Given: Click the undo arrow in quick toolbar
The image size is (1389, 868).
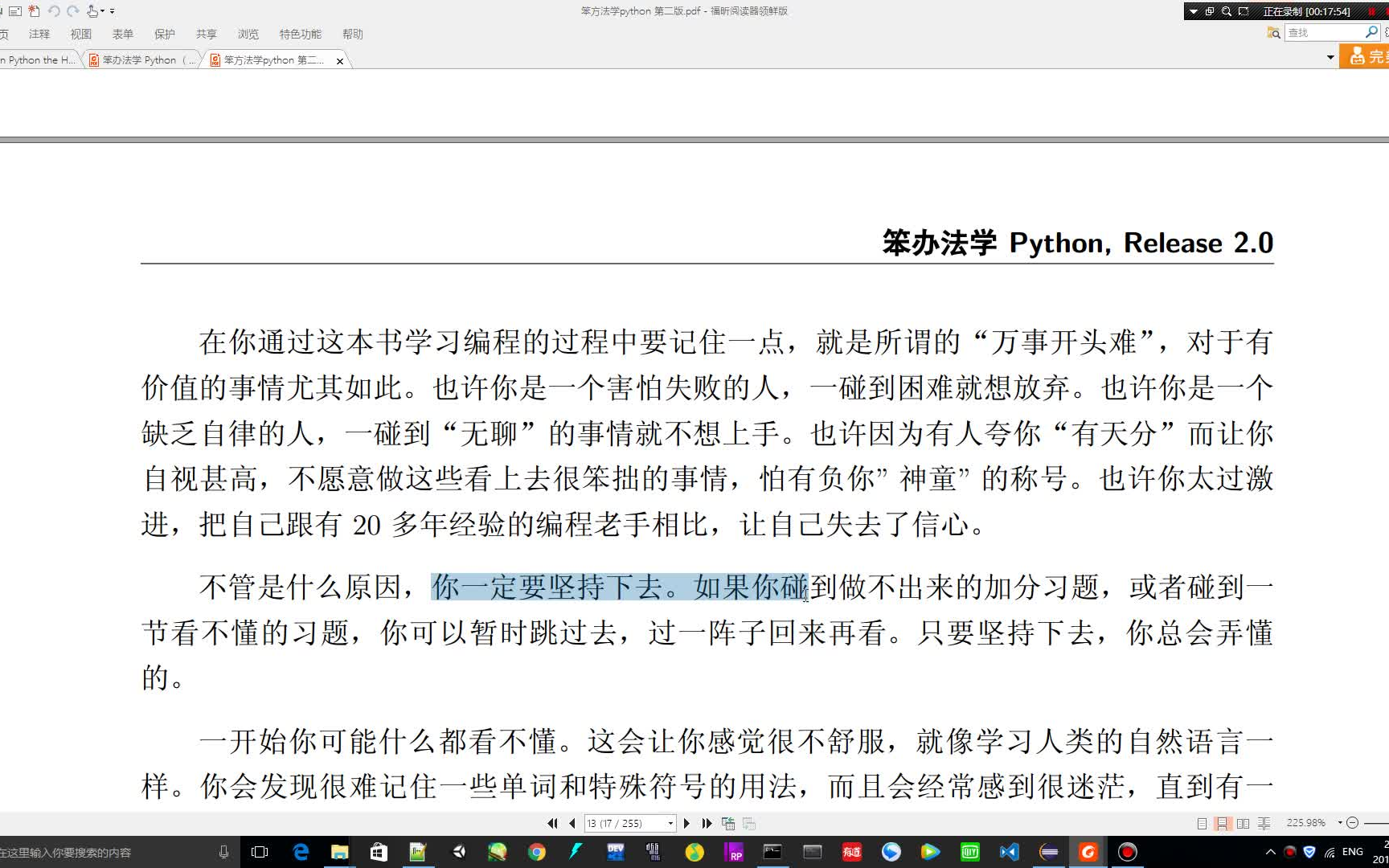Looking at the screenshot, I should pos(54,11).
